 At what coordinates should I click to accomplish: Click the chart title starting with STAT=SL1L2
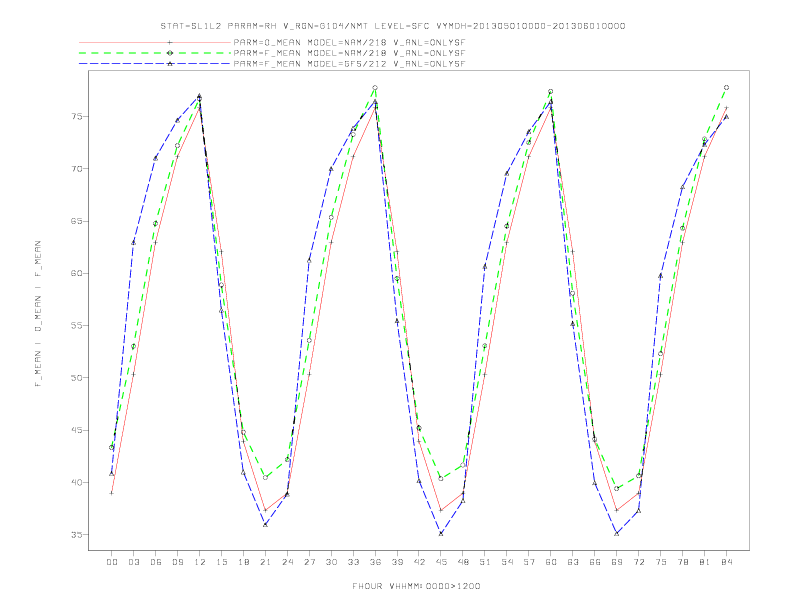coord(392,26)
